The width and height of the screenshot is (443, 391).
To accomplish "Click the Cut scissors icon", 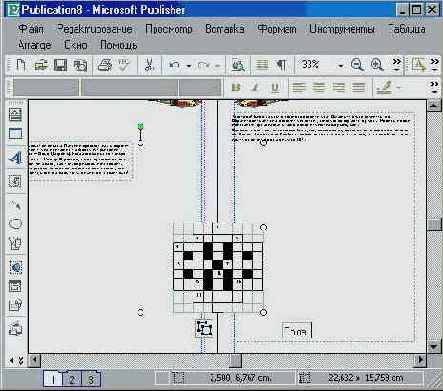I will [149, 65].
